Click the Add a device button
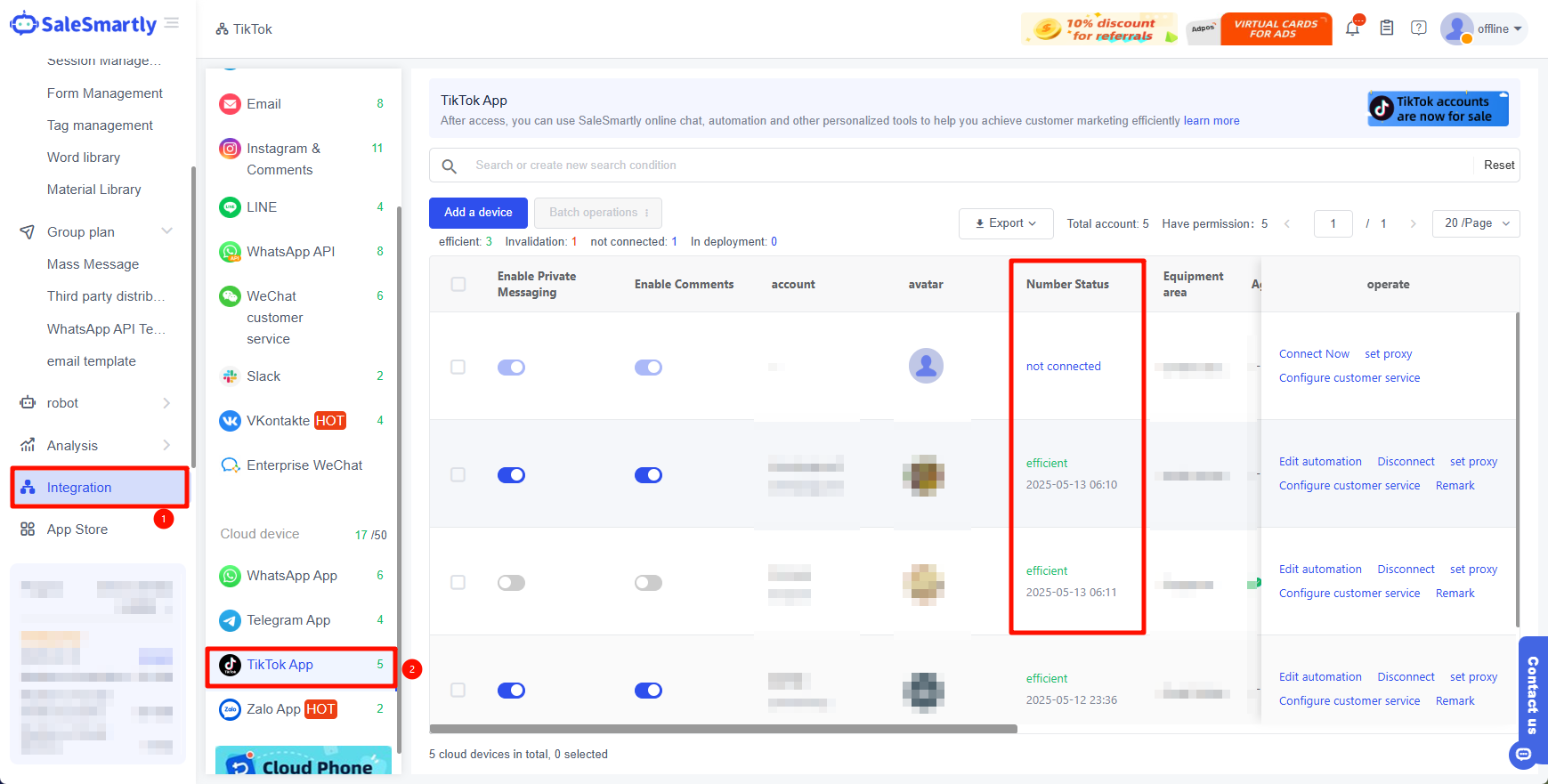1548x784 pixels. (478, 213)
